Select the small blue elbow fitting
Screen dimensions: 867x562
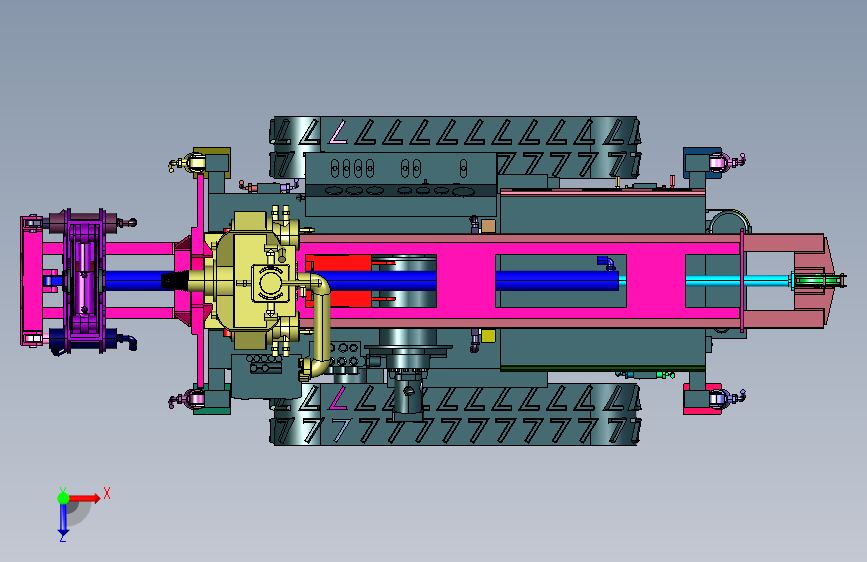click(606, 263)
